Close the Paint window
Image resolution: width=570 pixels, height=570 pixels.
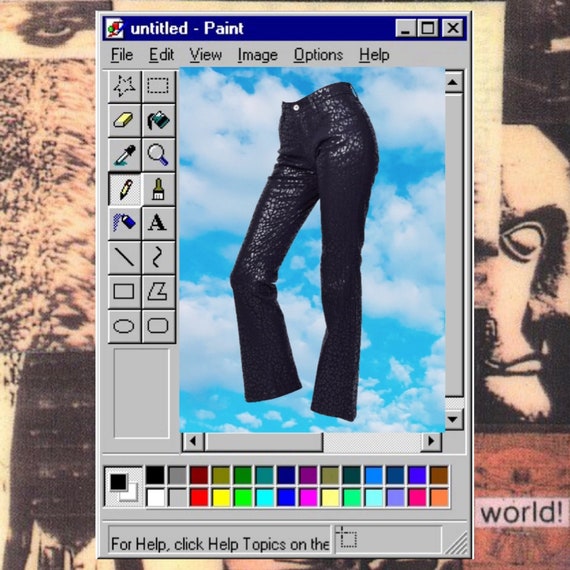[x=453, y=28]
